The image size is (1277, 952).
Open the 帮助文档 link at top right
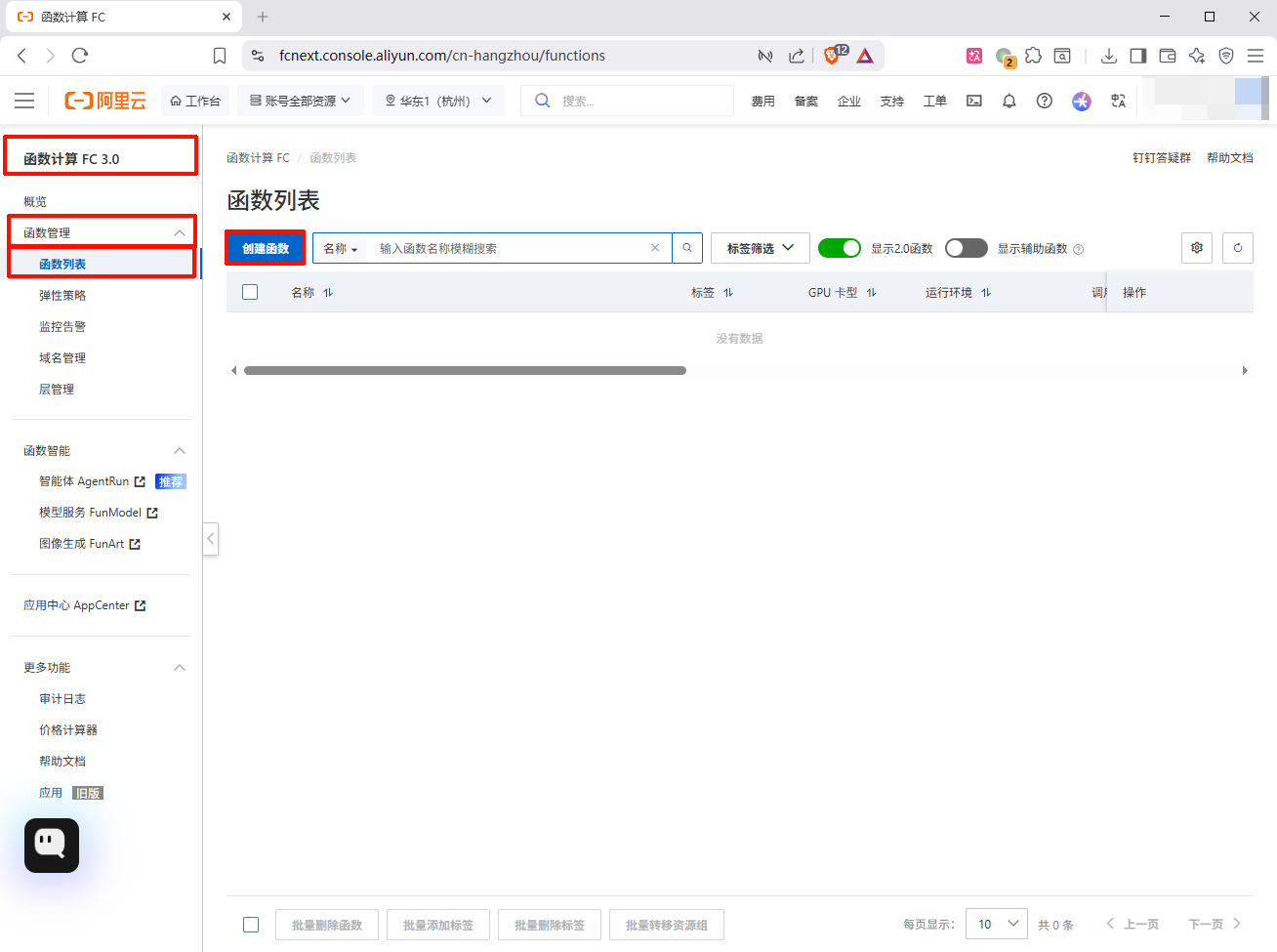(x=1229, y=157)
